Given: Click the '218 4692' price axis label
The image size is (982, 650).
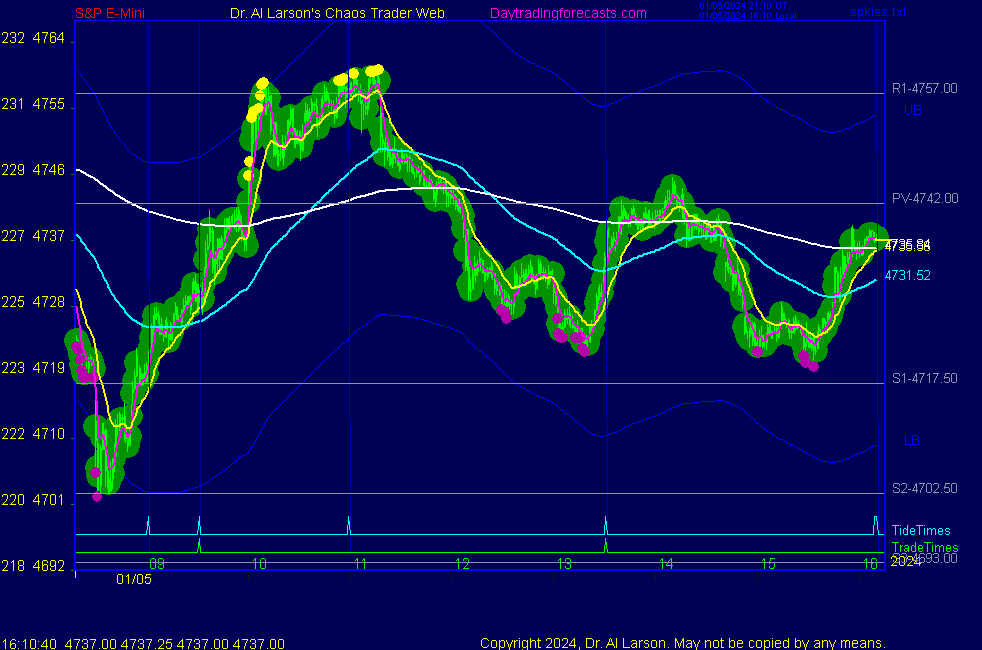Looking at the screenshot, I should [x=33, y=566].
